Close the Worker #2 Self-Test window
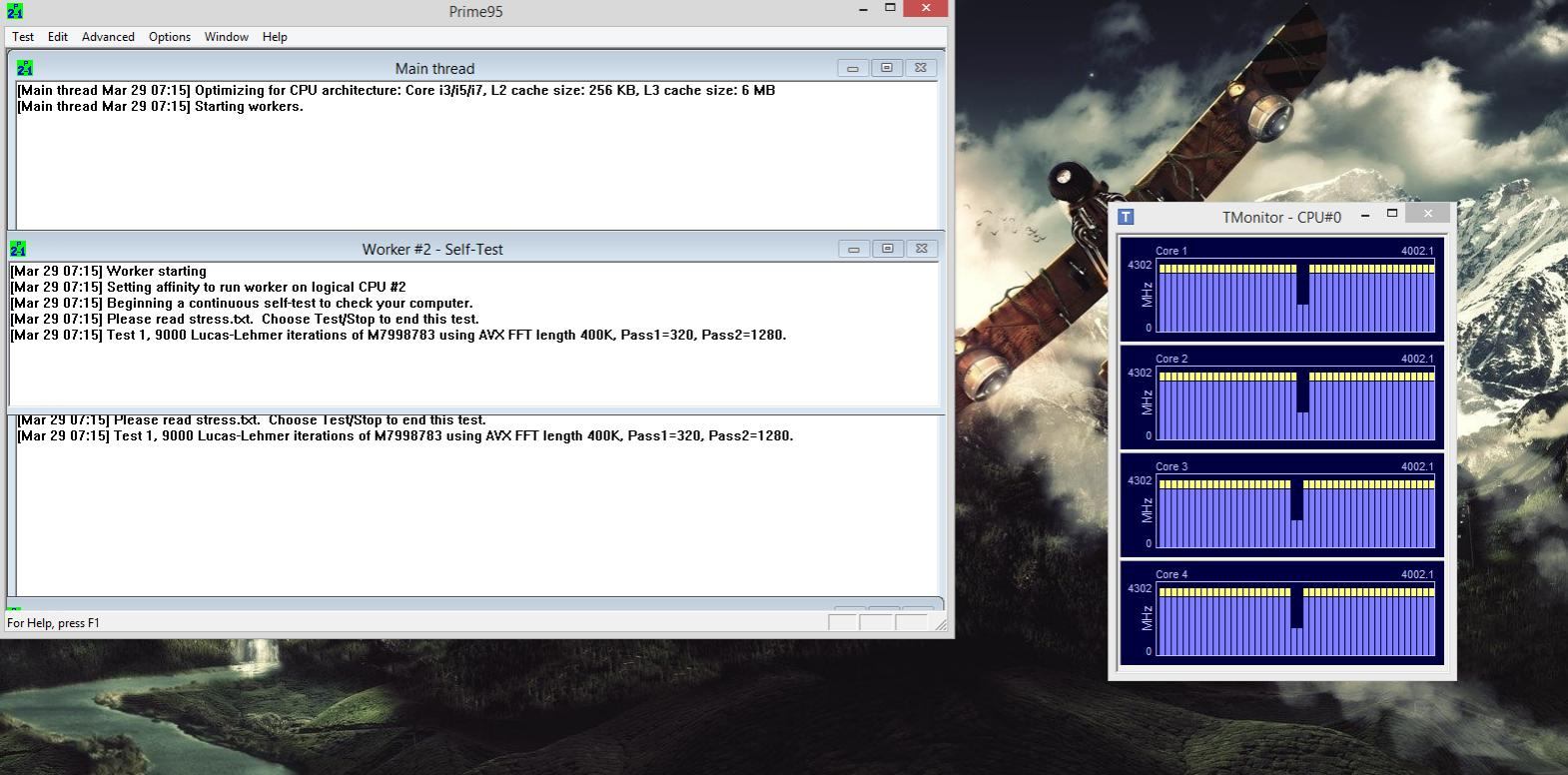Viewport: 1568px width, 775px height. pos(922,249)
